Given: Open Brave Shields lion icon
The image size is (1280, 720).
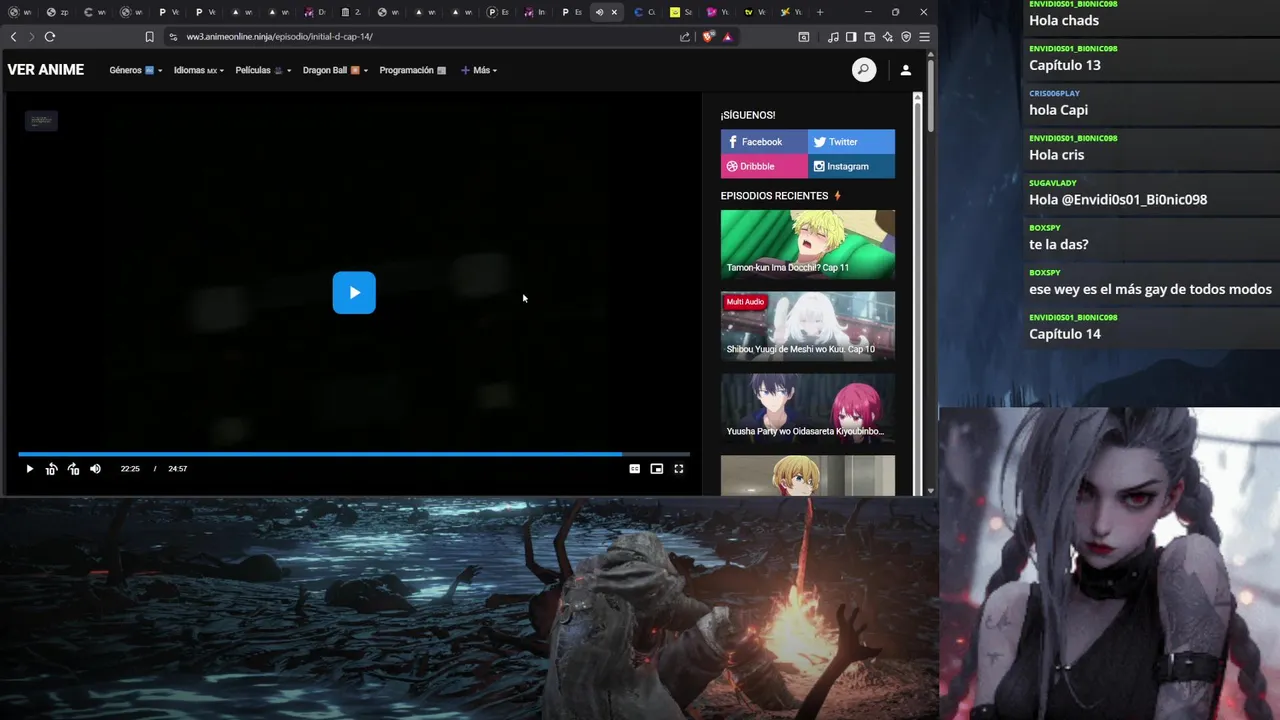Looking at the screenshot, I should (x=709, y=37).
